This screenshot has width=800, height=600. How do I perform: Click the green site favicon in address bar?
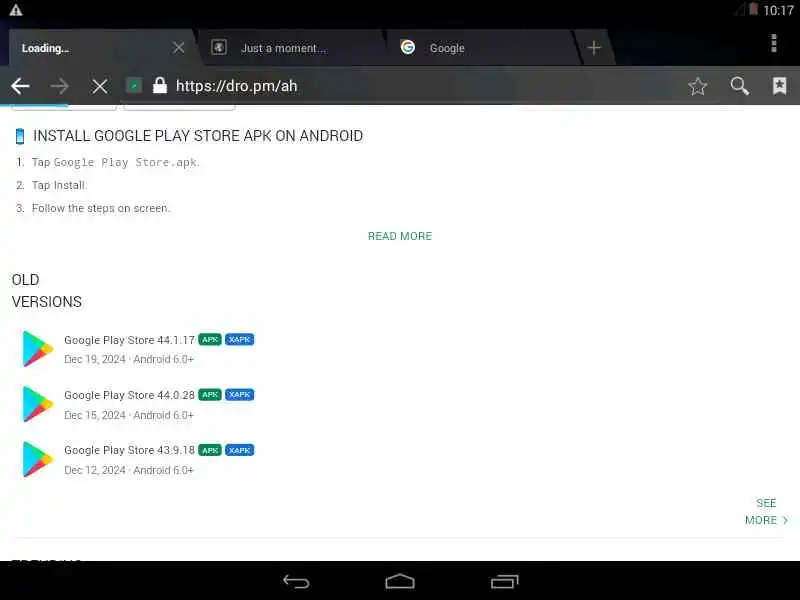[x=134, y=85]
